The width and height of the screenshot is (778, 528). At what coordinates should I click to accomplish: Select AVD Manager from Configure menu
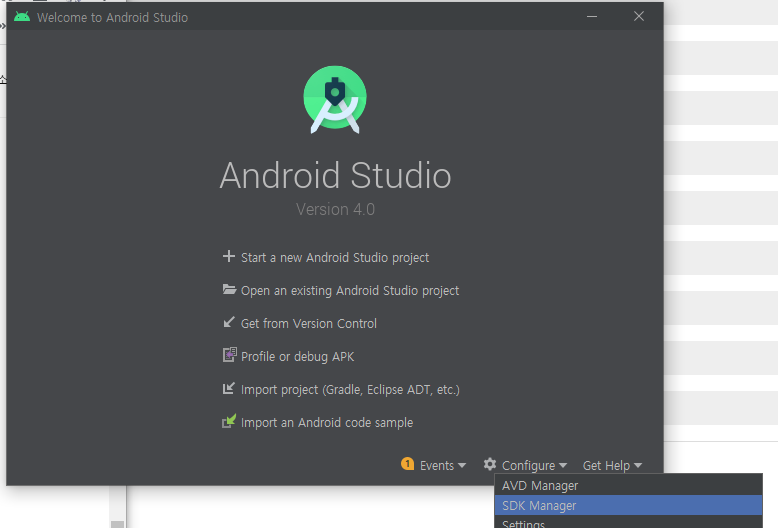pos(628,485)
